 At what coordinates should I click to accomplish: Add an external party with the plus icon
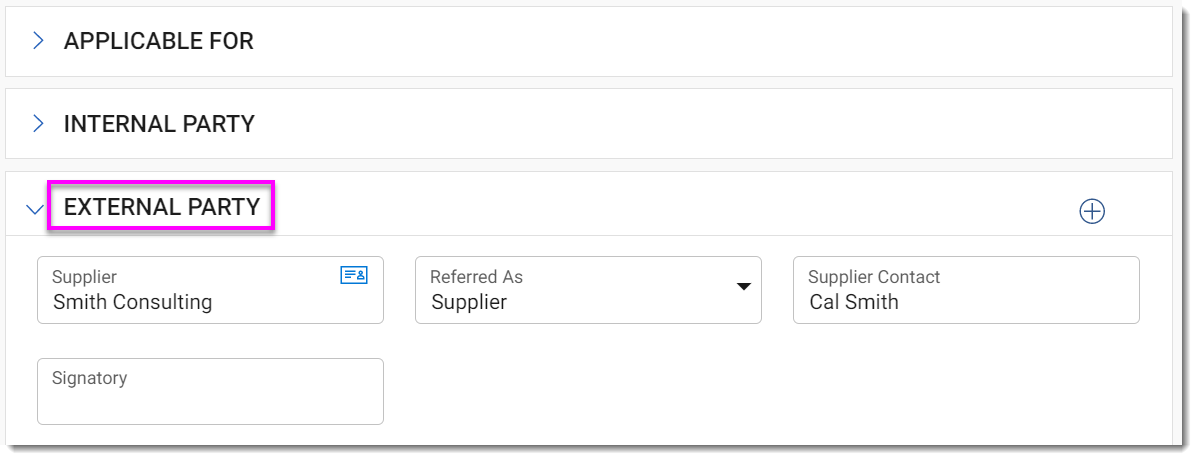[x=1092, y=211]
